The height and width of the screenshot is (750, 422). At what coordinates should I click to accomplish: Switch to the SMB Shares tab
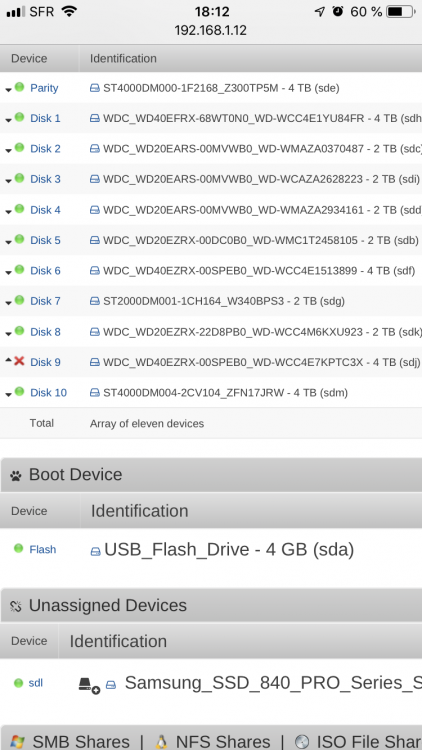(70, 742)
